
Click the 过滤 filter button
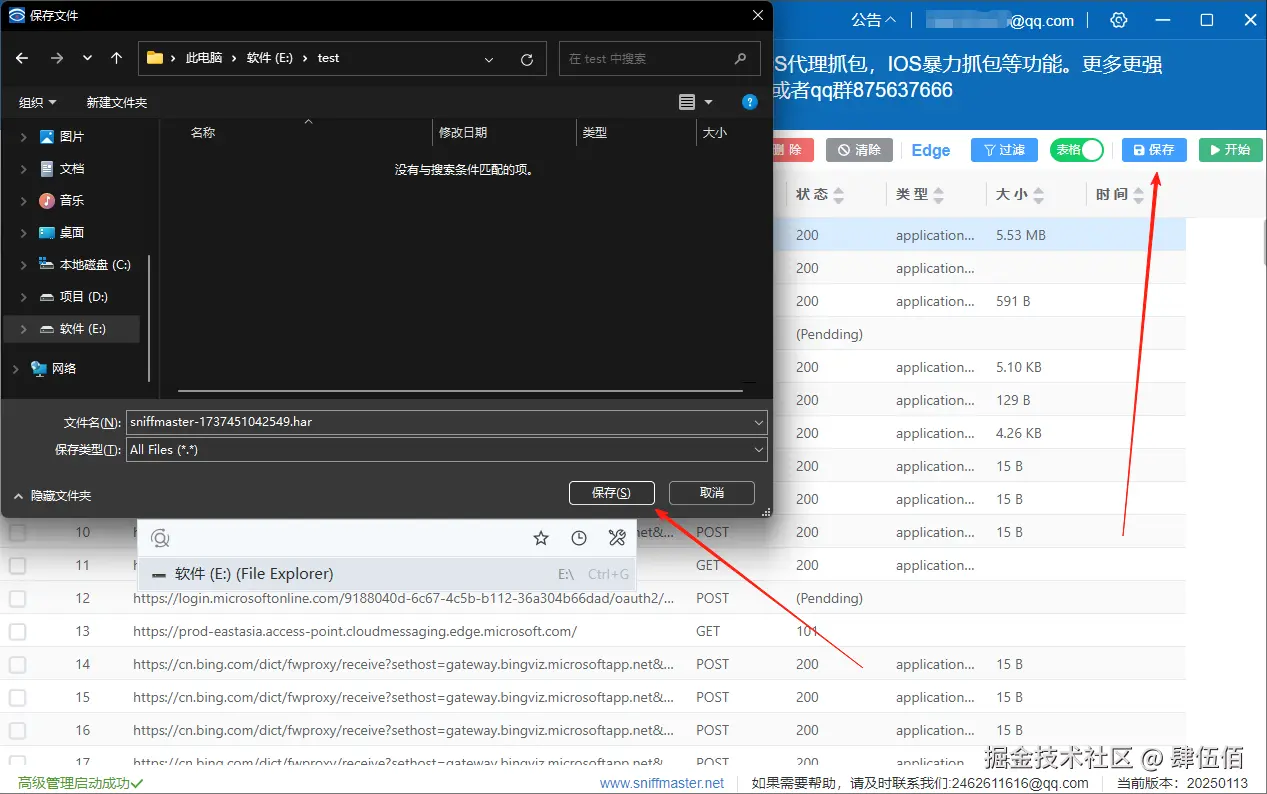tap(1004, 150)
